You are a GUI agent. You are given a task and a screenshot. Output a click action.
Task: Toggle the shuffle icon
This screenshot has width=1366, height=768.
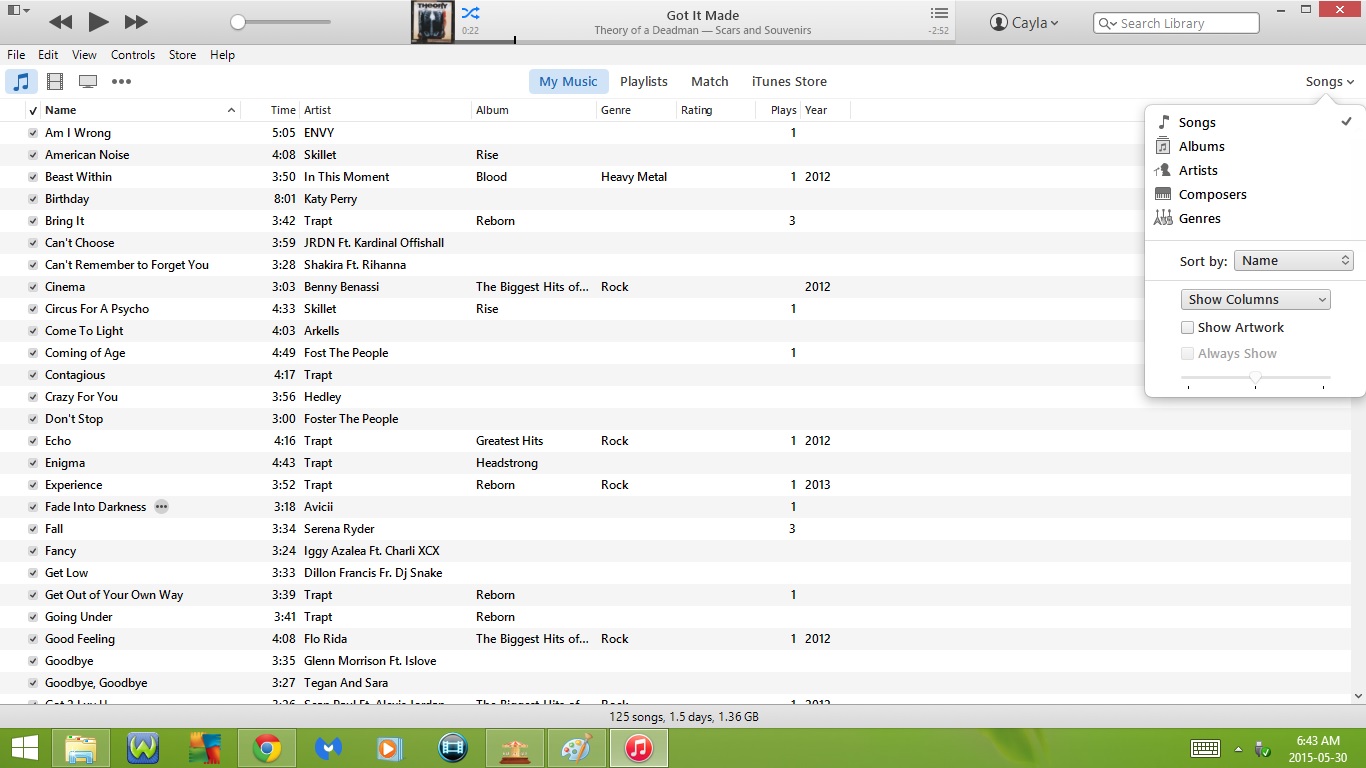470,13
